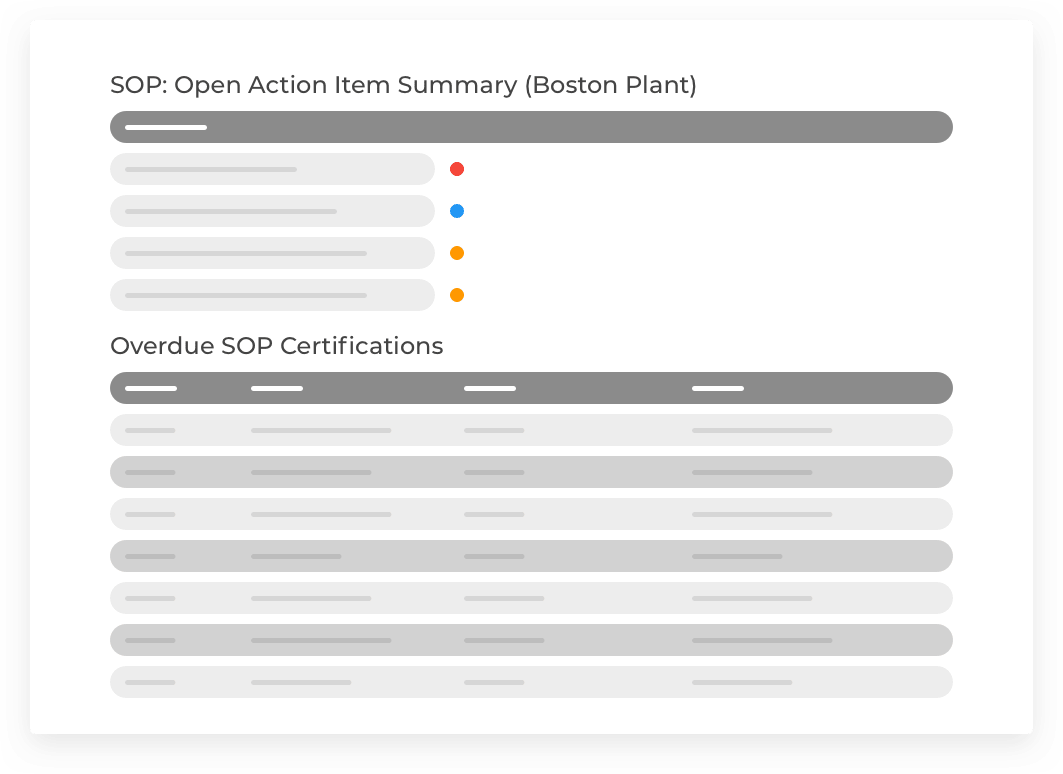Select the fourth action item bar
The image size is (1063, 774).
point(272,295)
